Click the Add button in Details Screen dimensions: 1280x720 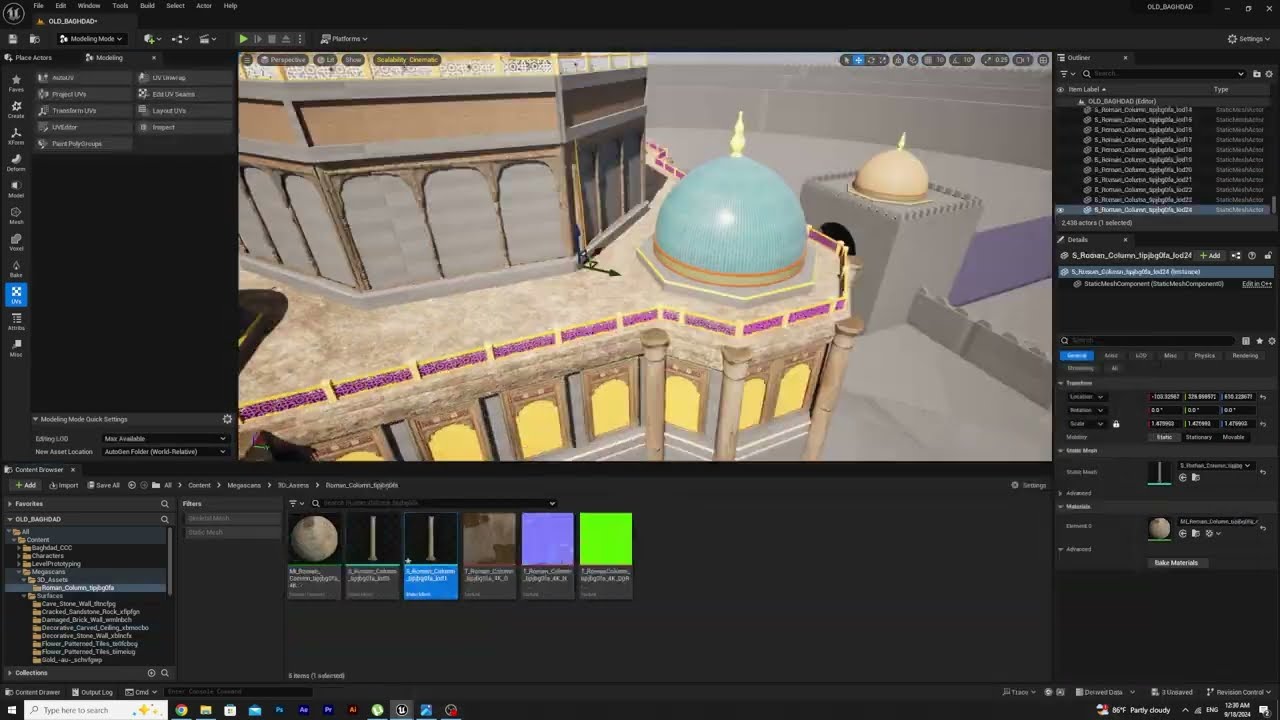pyautogui.click(x=1210, y=256)
